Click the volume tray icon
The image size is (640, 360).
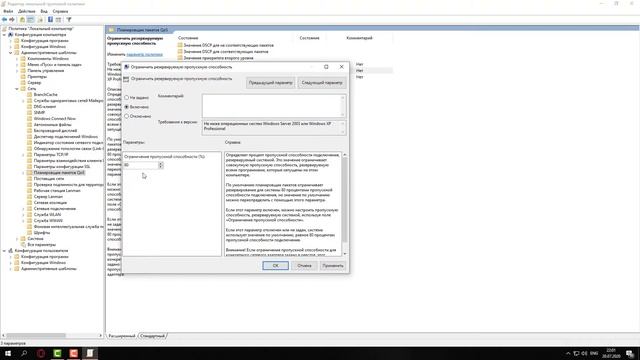point(584,353)
